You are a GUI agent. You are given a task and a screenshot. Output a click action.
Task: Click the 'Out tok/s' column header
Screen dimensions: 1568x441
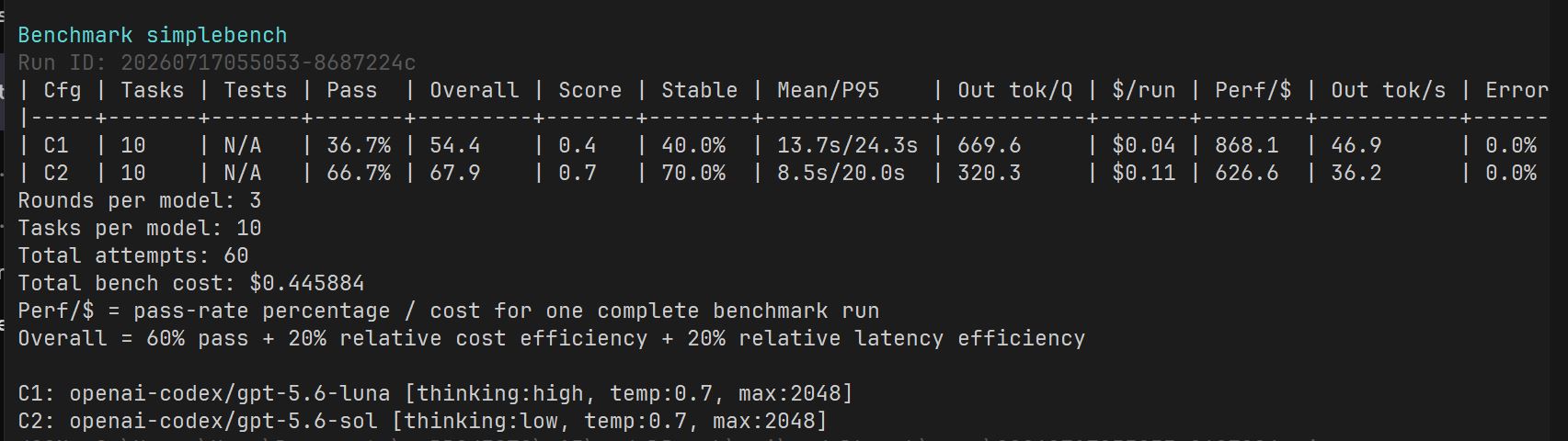[x=1388, y=90]
